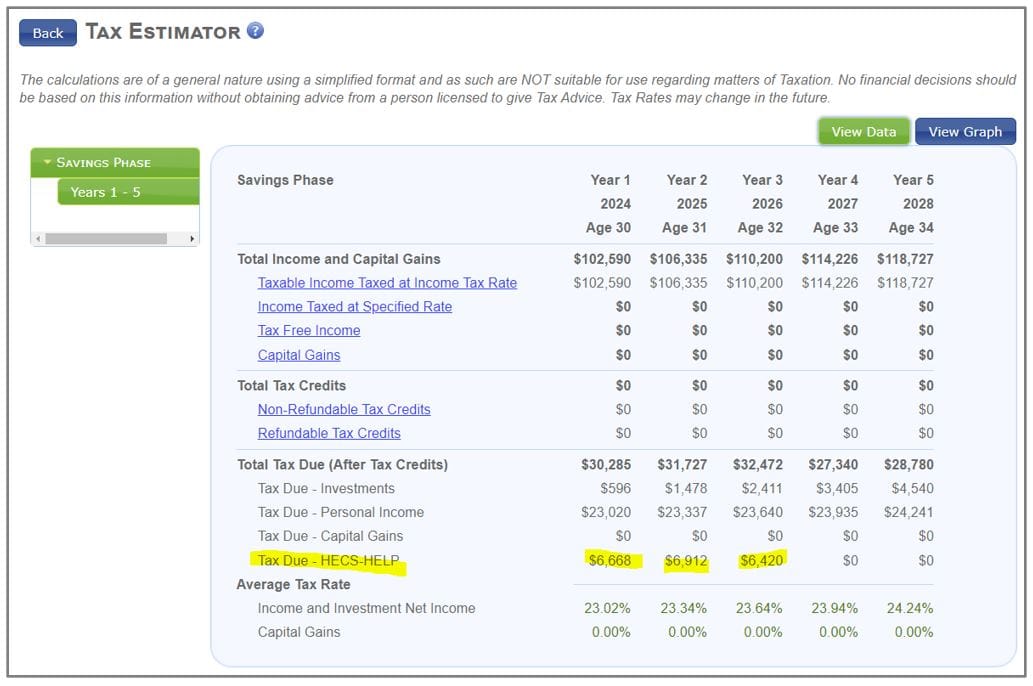Open Taxable Income Taxed at Income Tax Rate link
This screenshot has width=1033, height=686.
pos(387,283)
